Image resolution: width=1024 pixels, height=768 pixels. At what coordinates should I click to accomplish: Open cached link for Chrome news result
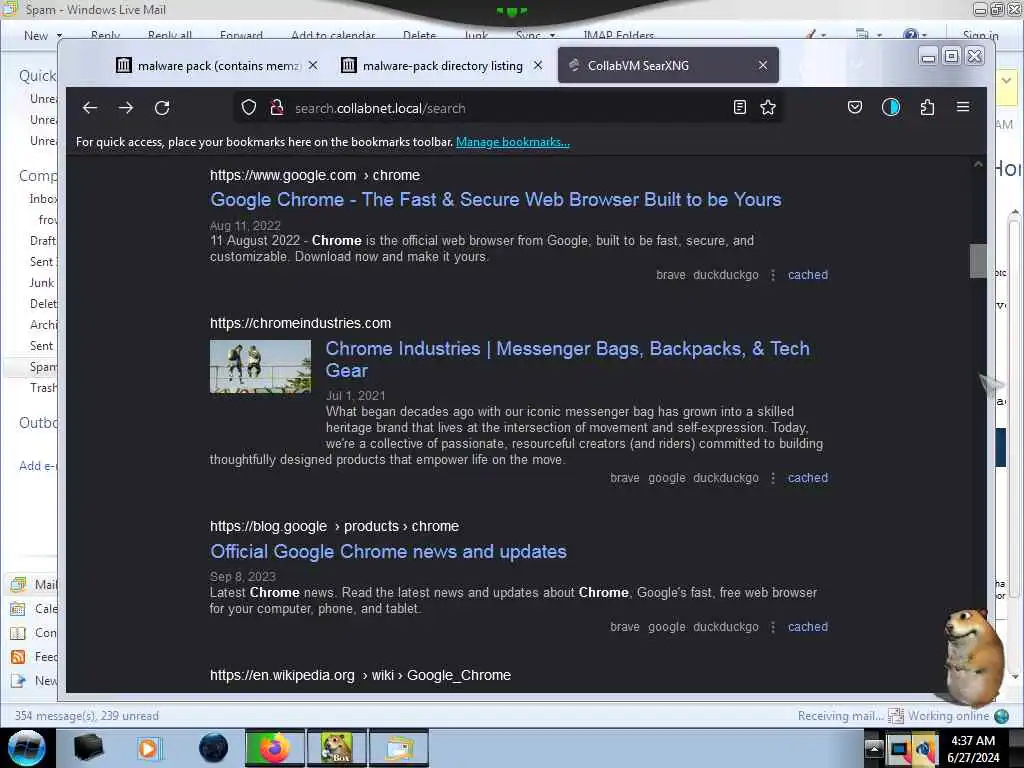pyautogui.click(x=807, y=627)
